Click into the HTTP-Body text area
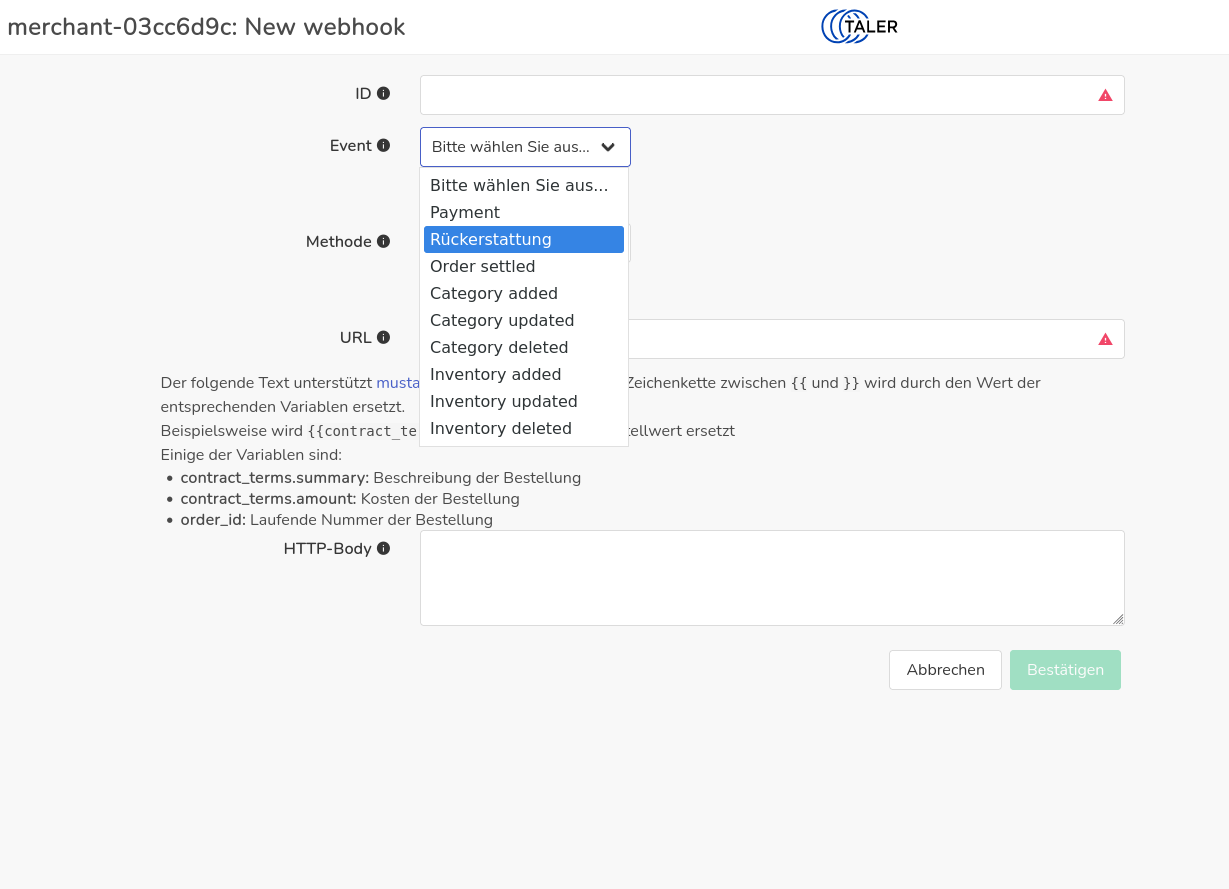 point(771,578)
